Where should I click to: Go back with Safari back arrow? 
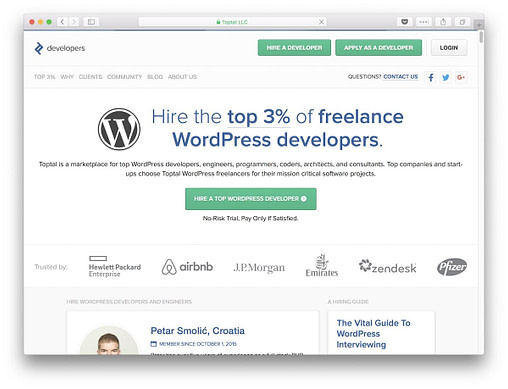tap(62, 22)
